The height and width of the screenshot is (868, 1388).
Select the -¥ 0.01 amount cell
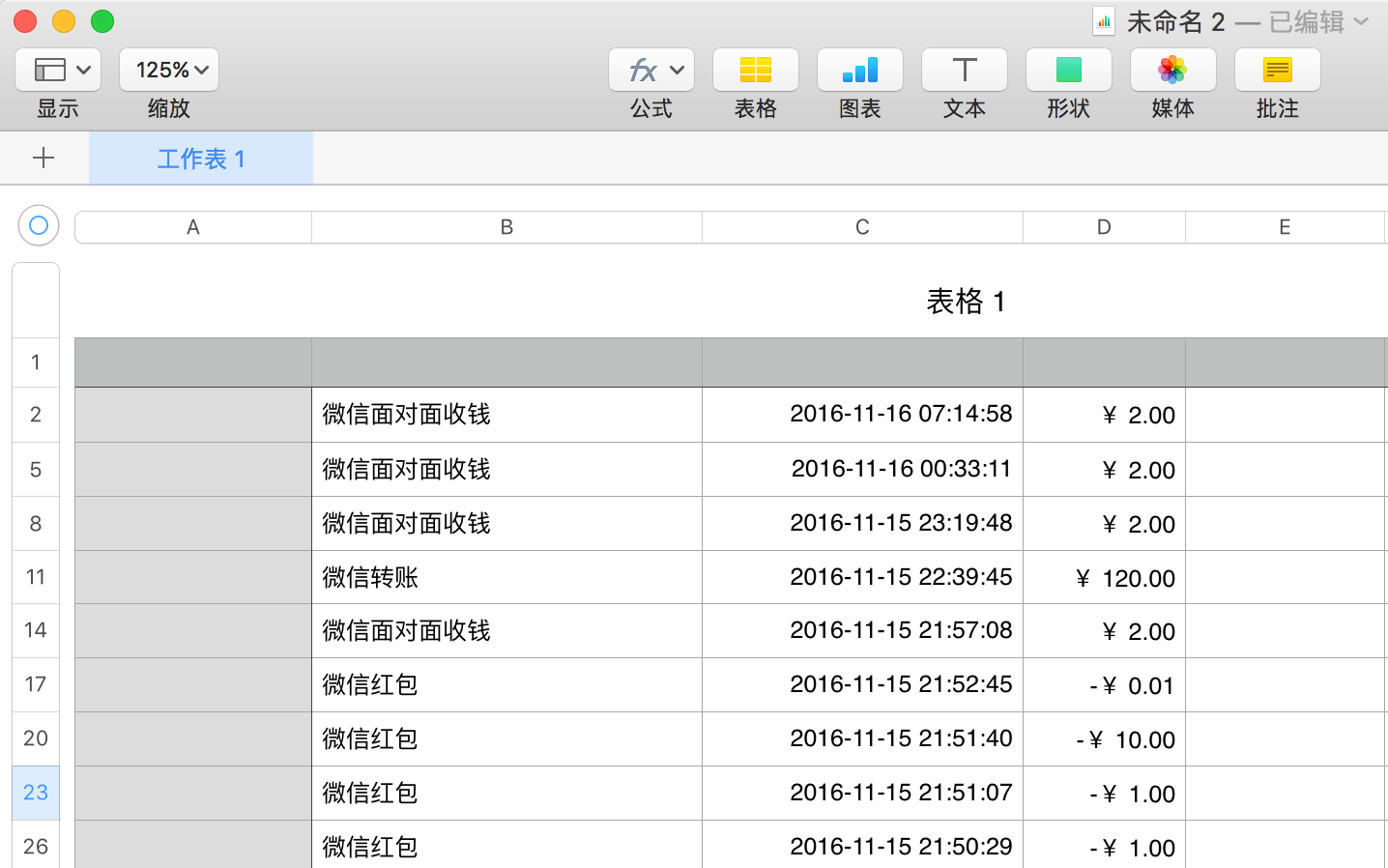click(1104, 684)
